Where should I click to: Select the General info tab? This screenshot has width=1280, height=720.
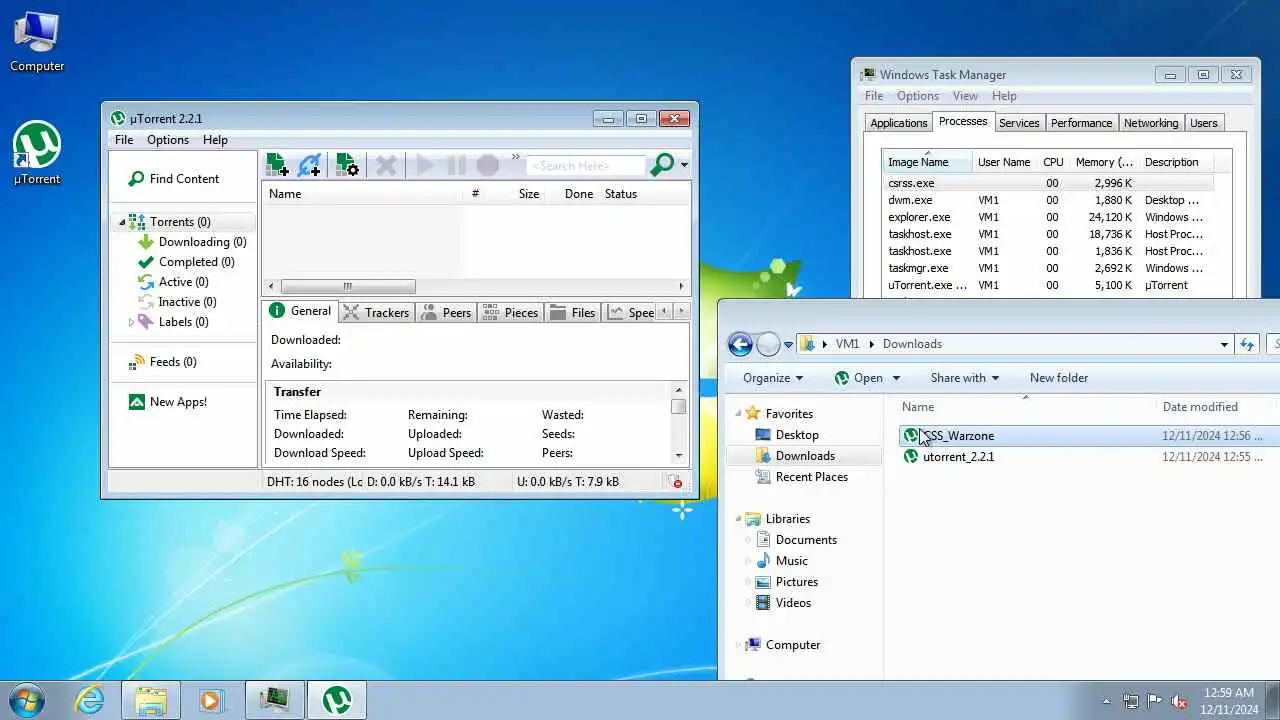tap(300, 311)
